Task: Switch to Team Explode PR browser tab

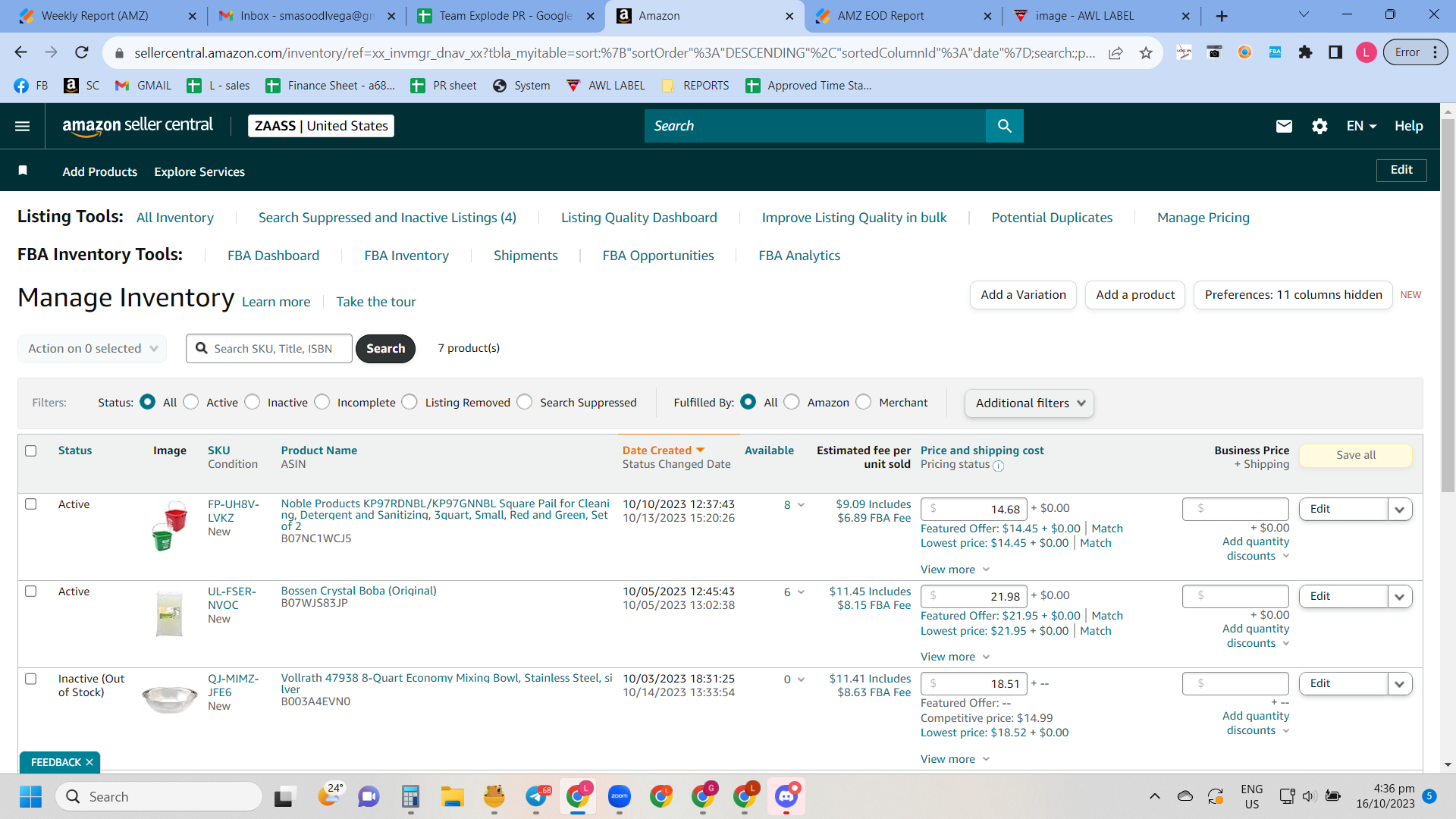Action: click(505, 16)
